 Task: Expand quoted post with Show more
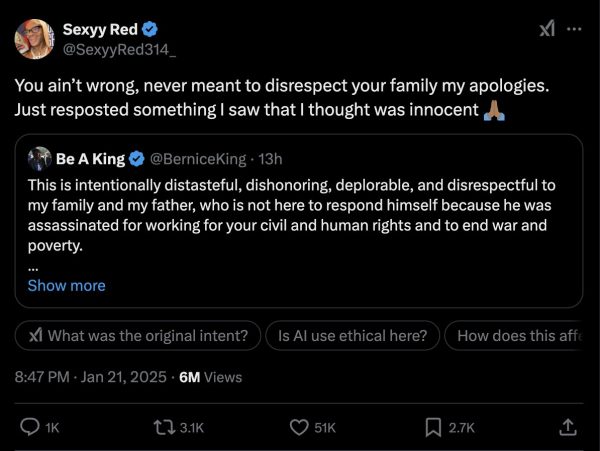point(66,285)
